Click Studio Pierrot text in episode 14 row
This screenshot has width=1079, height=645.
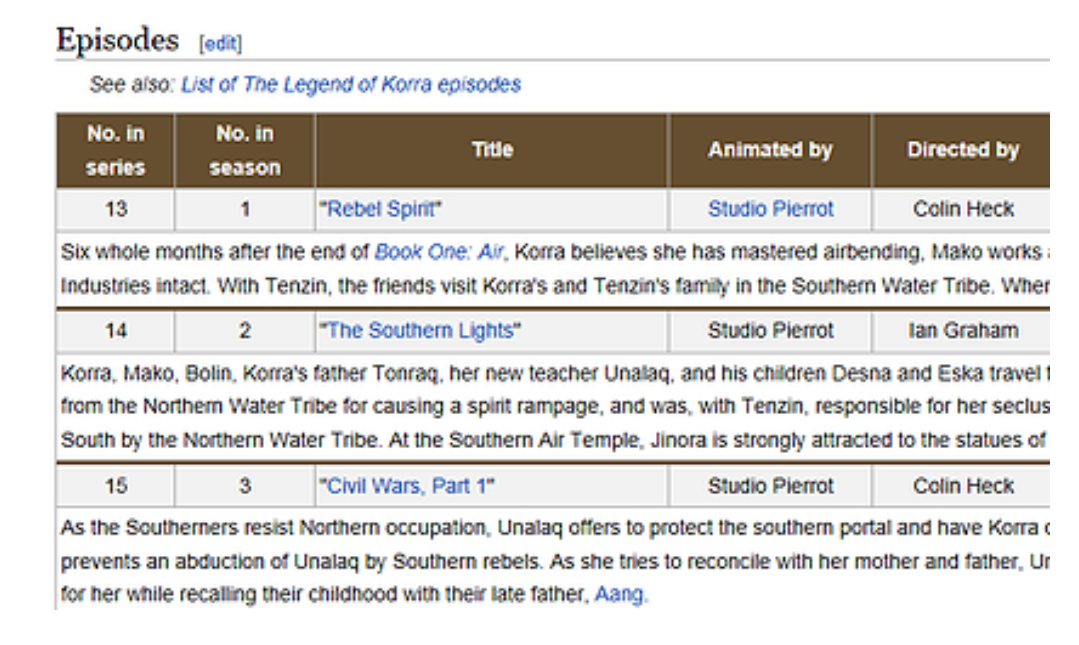[x=770, y=331]
